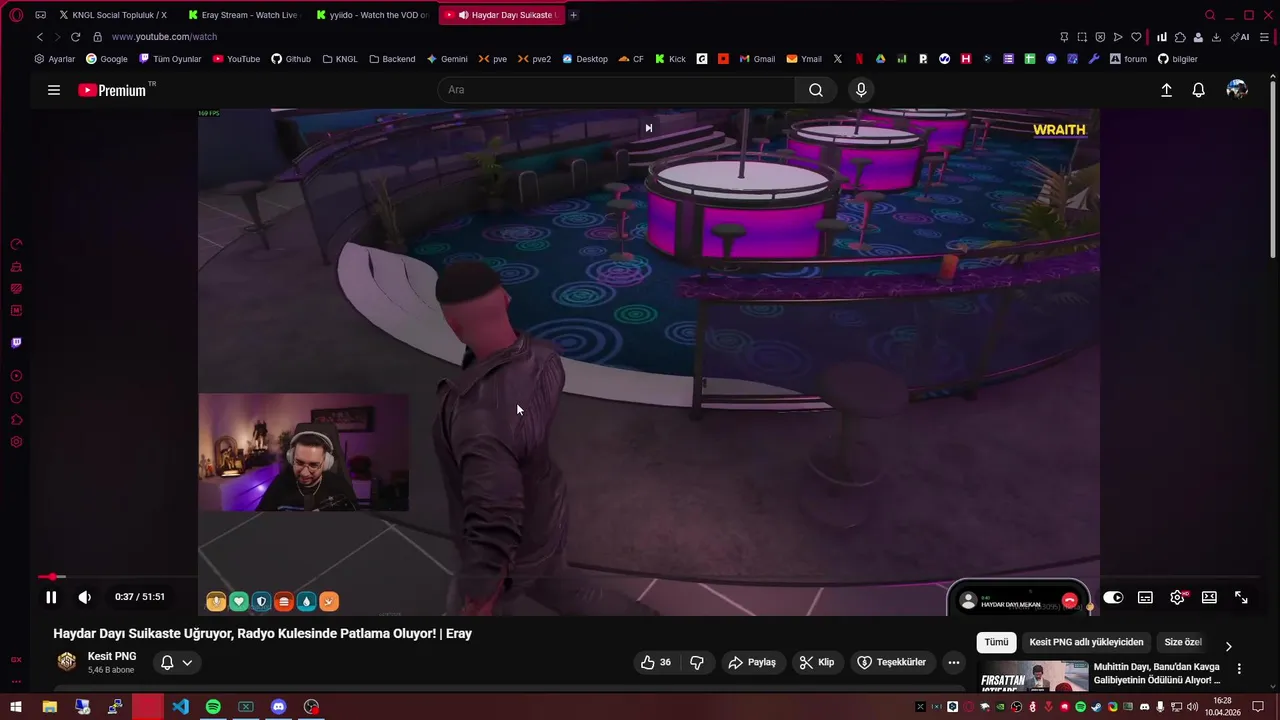Open the KNGL bookmark folder
The height and width of the screenshot is (720, 1280).
click(x=340, y=59)
